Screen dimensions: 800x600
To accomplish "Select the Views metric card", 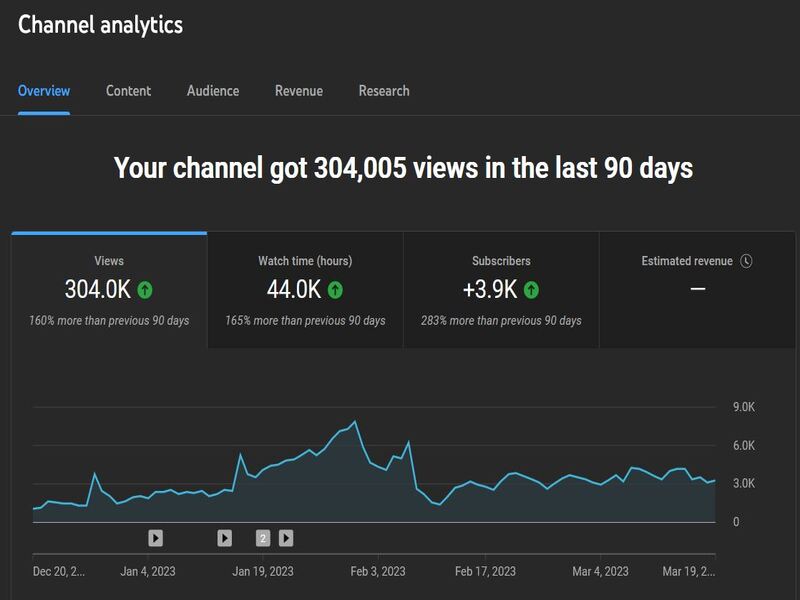I will [107, 290].
